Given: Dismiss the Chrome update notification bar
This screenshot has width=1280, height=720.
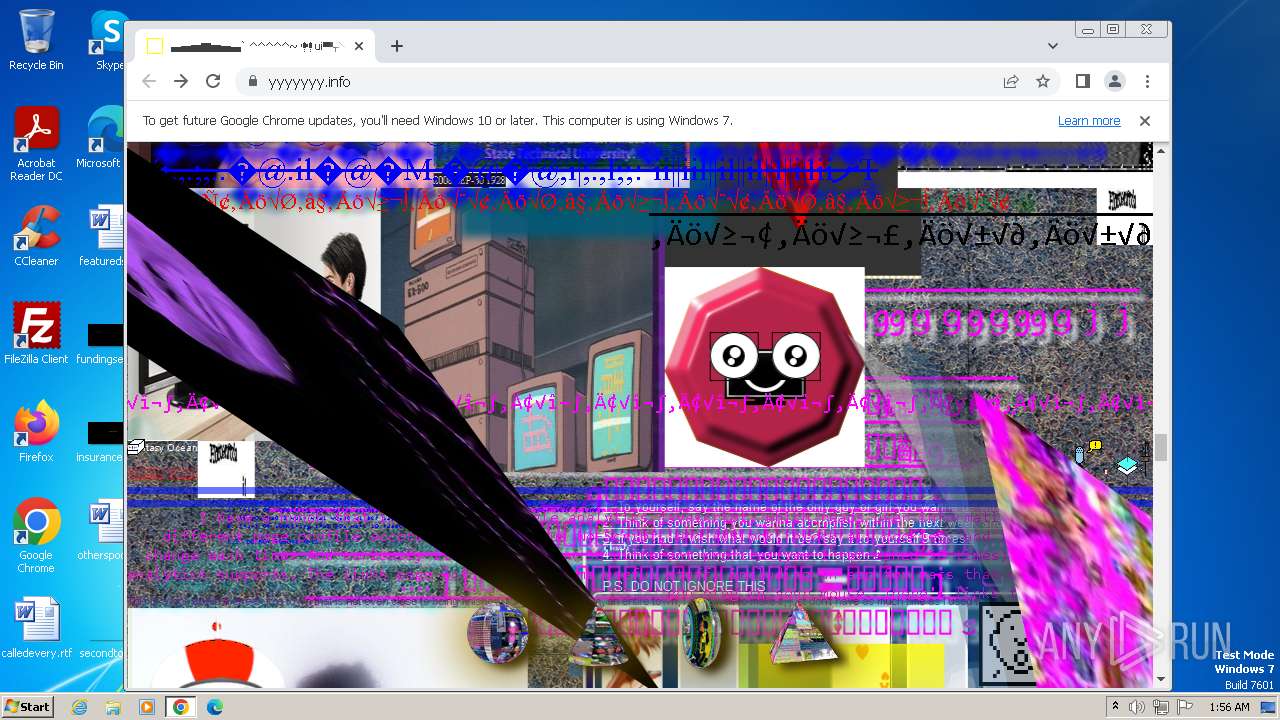Looking at the screenshot, I should [1145, 121].
